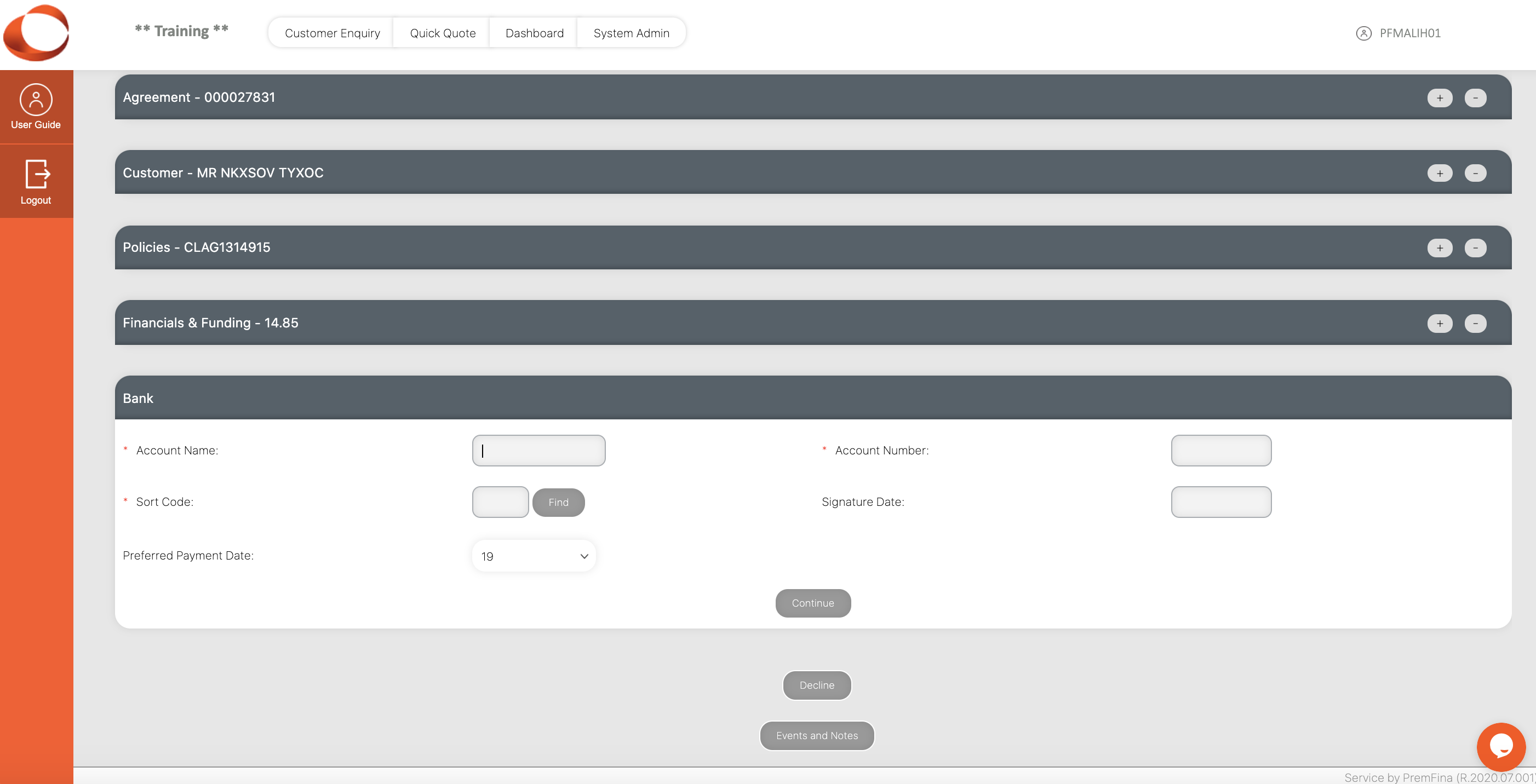Viewport: 1536px width, 784px height.
Task: Click the expand icon on Agreement panel
Action: pyautogui.click(x=1440, y=97)
